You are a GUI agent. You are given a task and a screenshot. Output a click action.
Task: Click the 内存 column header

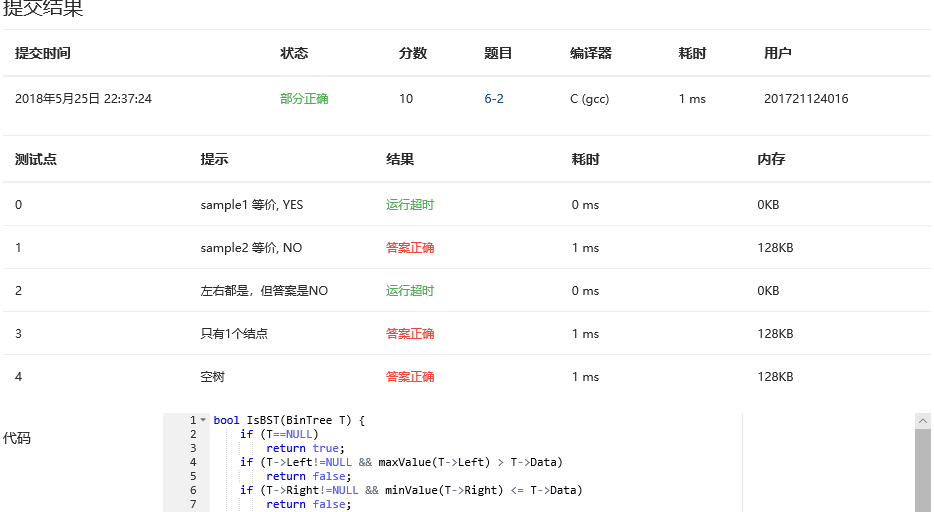pyautogui.click(x=771, y=159)
